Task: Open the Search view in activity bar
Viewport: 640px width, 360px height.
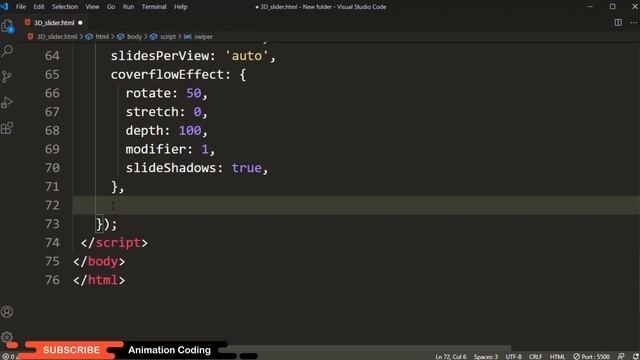Action: pyautogui.click(x=7, y=51)
